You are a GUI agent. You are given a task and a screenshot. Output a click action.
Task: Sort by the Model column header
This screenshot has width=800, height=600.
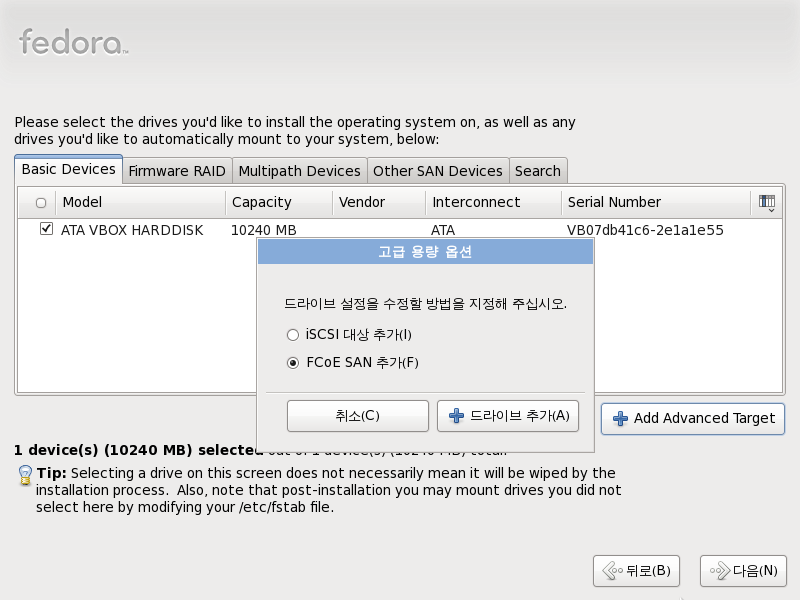(x=141, y=203)
